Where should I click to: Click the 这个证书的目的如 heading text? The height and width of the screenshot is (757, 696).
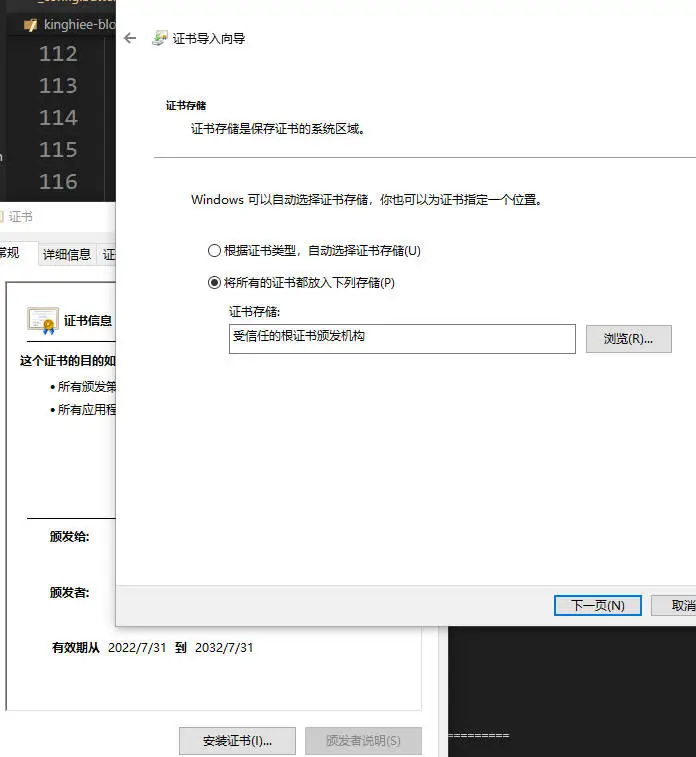[68, 361]
